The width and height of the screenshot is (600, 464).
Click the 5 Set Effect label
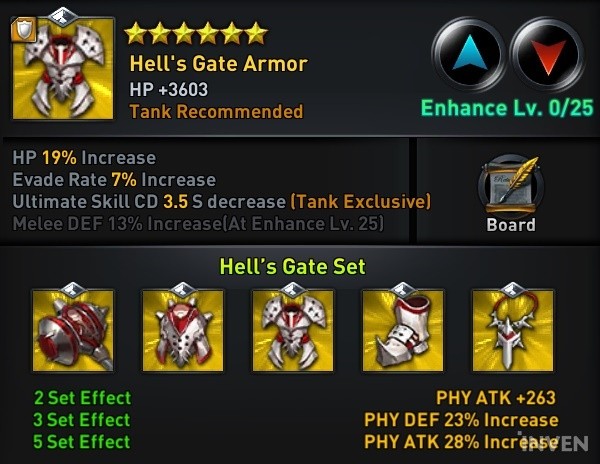[82, 441]
